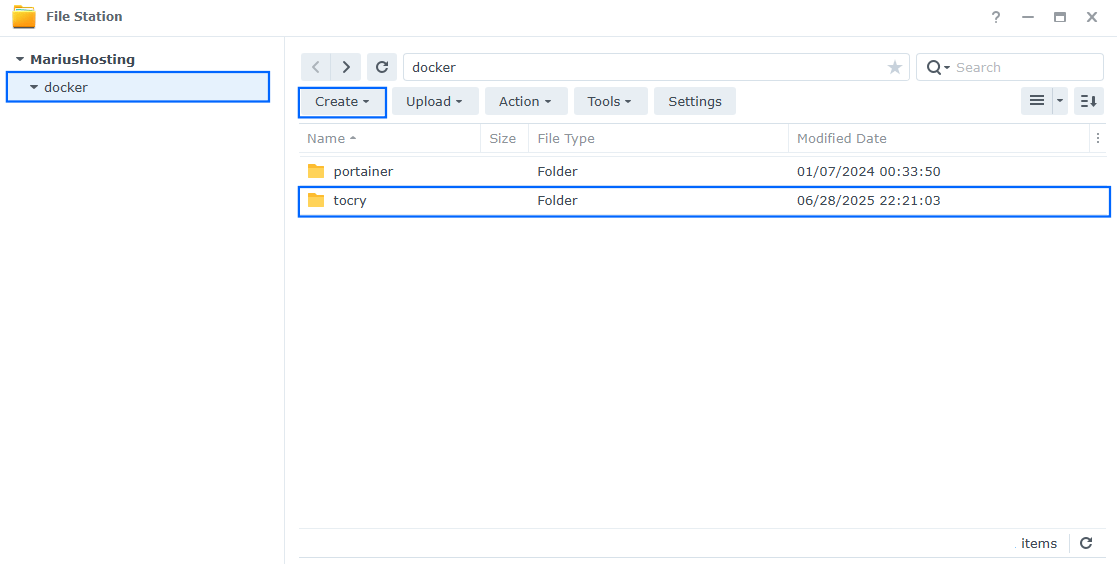This screenshot has width=1117, height=564.
Task: Close the File Station window
Action: click(x=1091, y=17)
